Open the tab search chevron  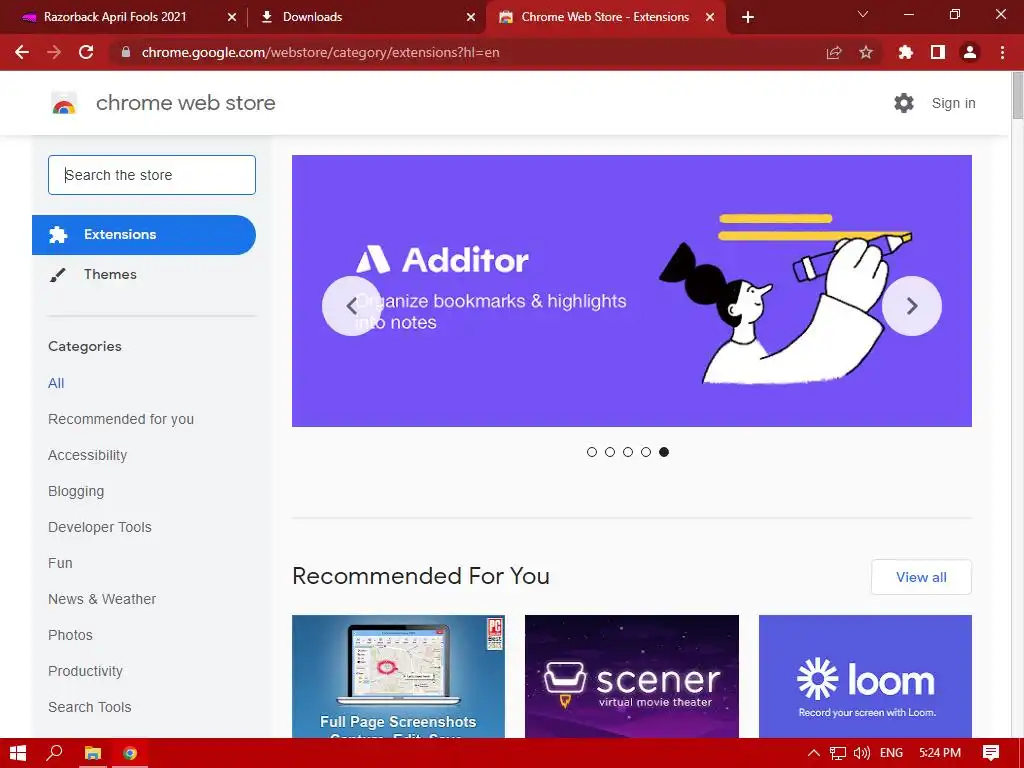click(863, 14)
